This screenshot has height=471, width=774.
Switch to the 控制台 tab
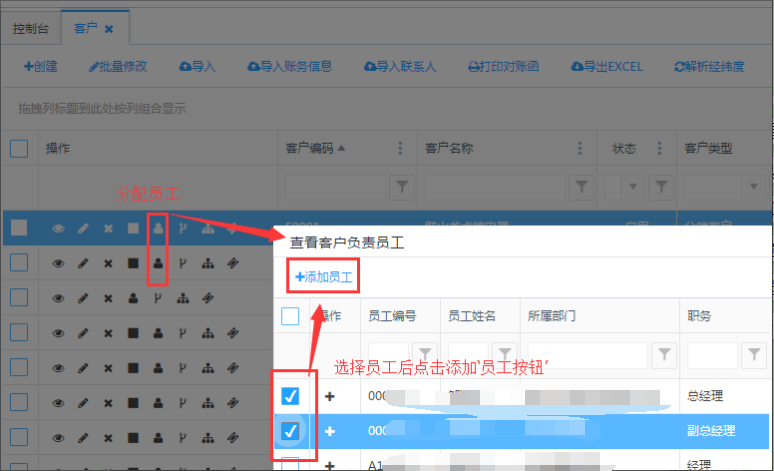pyautogui.click(x=31, y=29)
